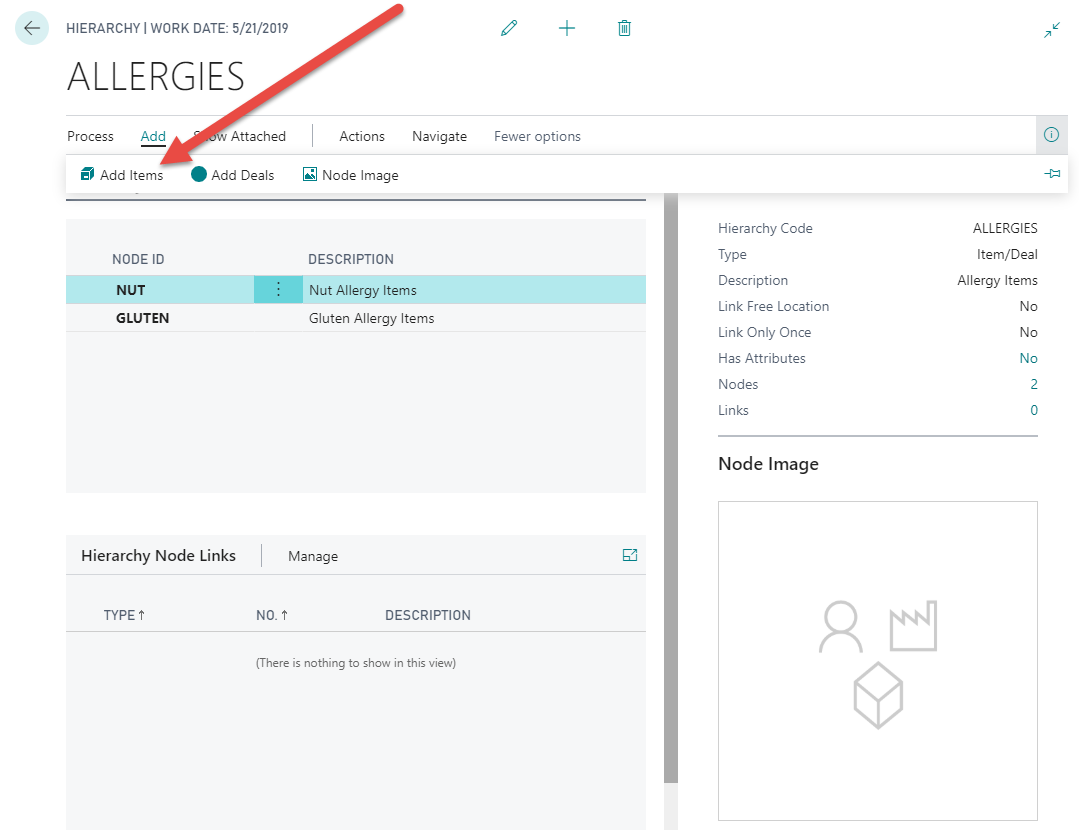Open the Manage menu for Node Links

pos(313,556)
